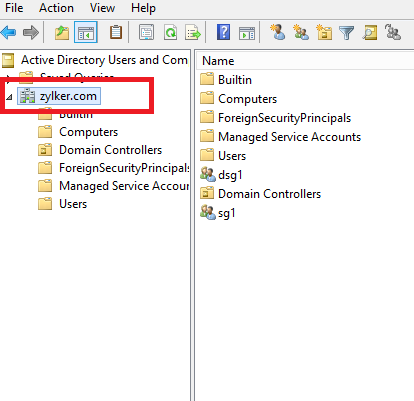Click the Filter options funnel icon

tap(346, 33)
